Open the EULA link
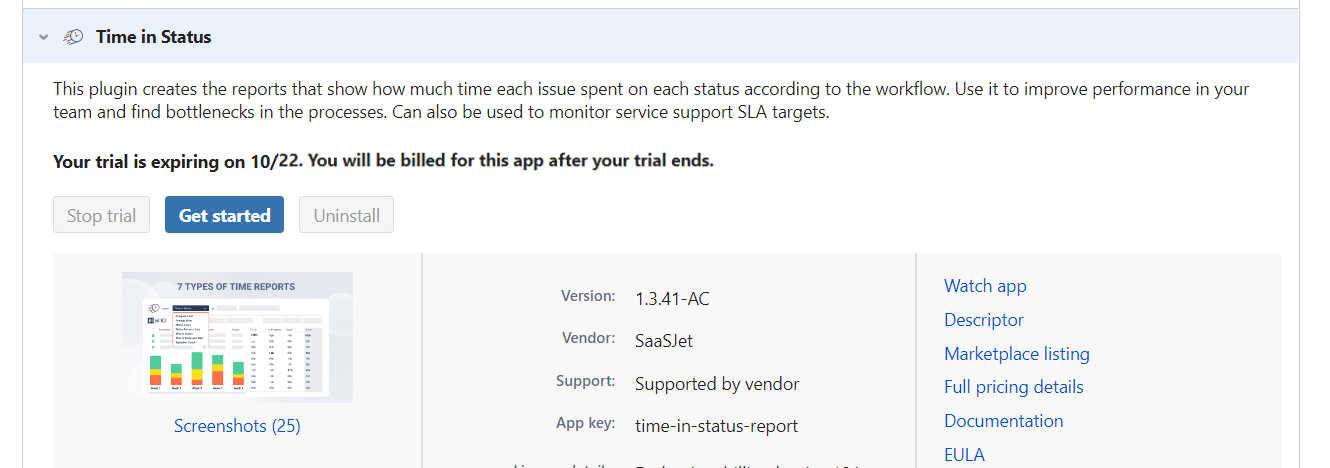 964,455
